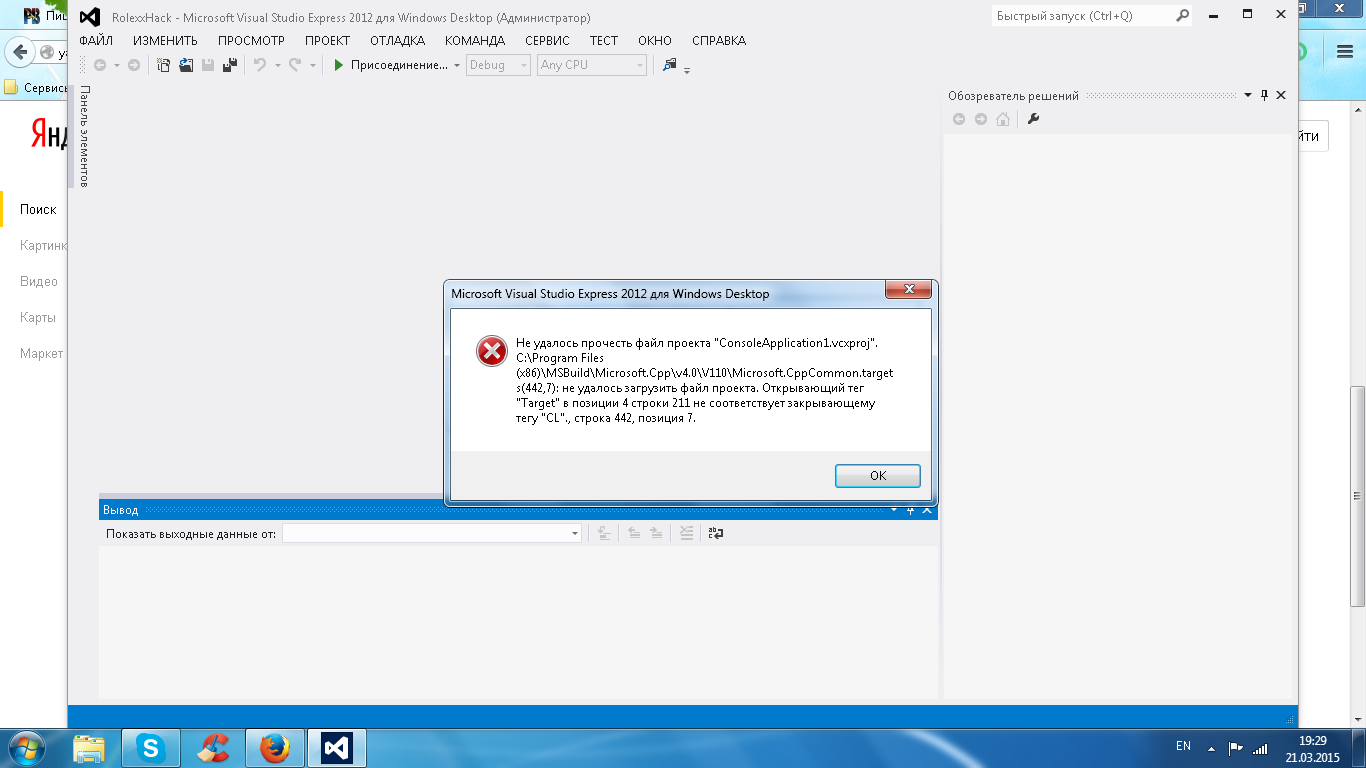Click the Open File toolbar icon

[186, 65]
